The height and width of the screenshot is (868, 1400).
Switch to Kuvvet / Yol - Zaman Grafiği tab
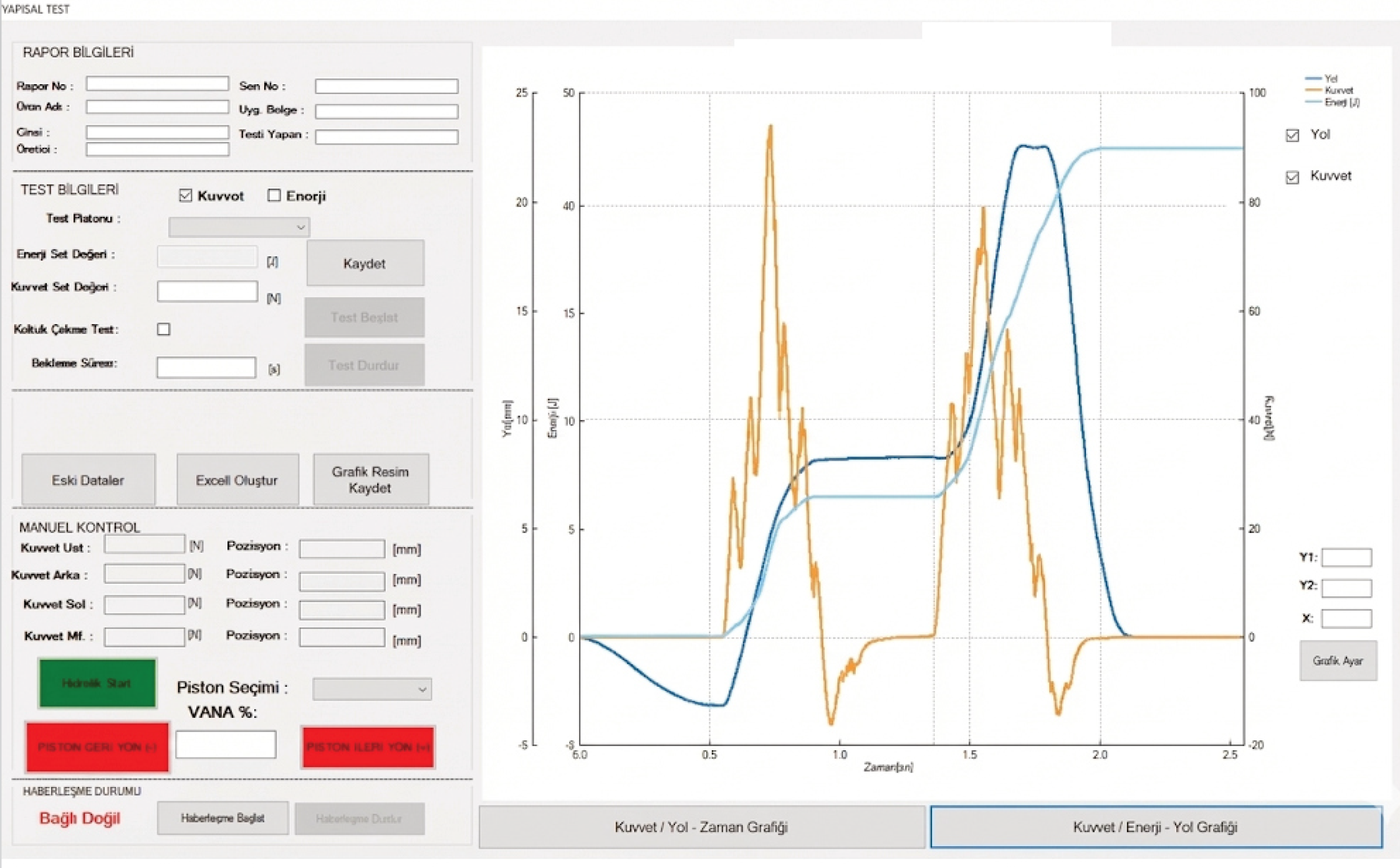(701, 827)
